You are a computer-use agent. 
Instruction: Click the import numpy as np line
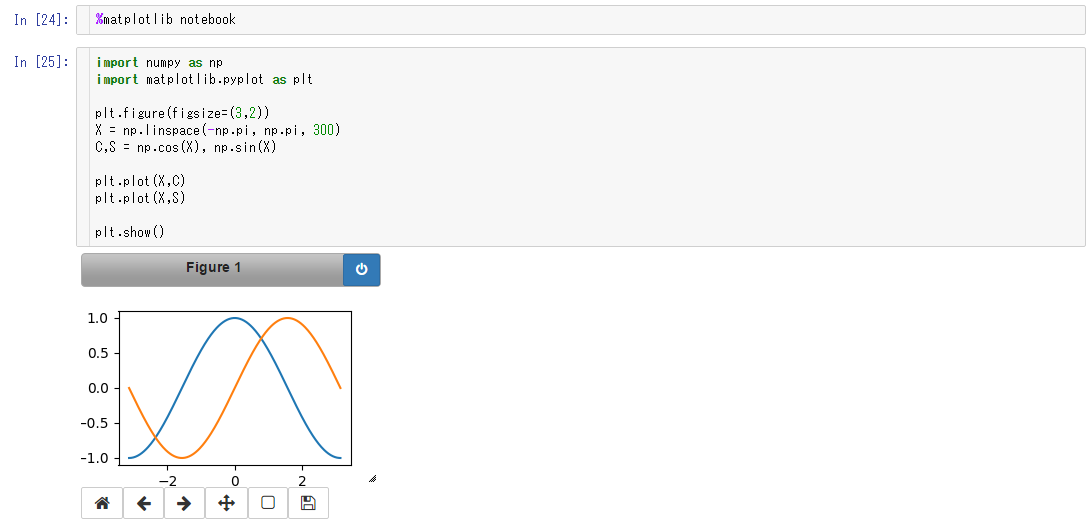[159, 63]
